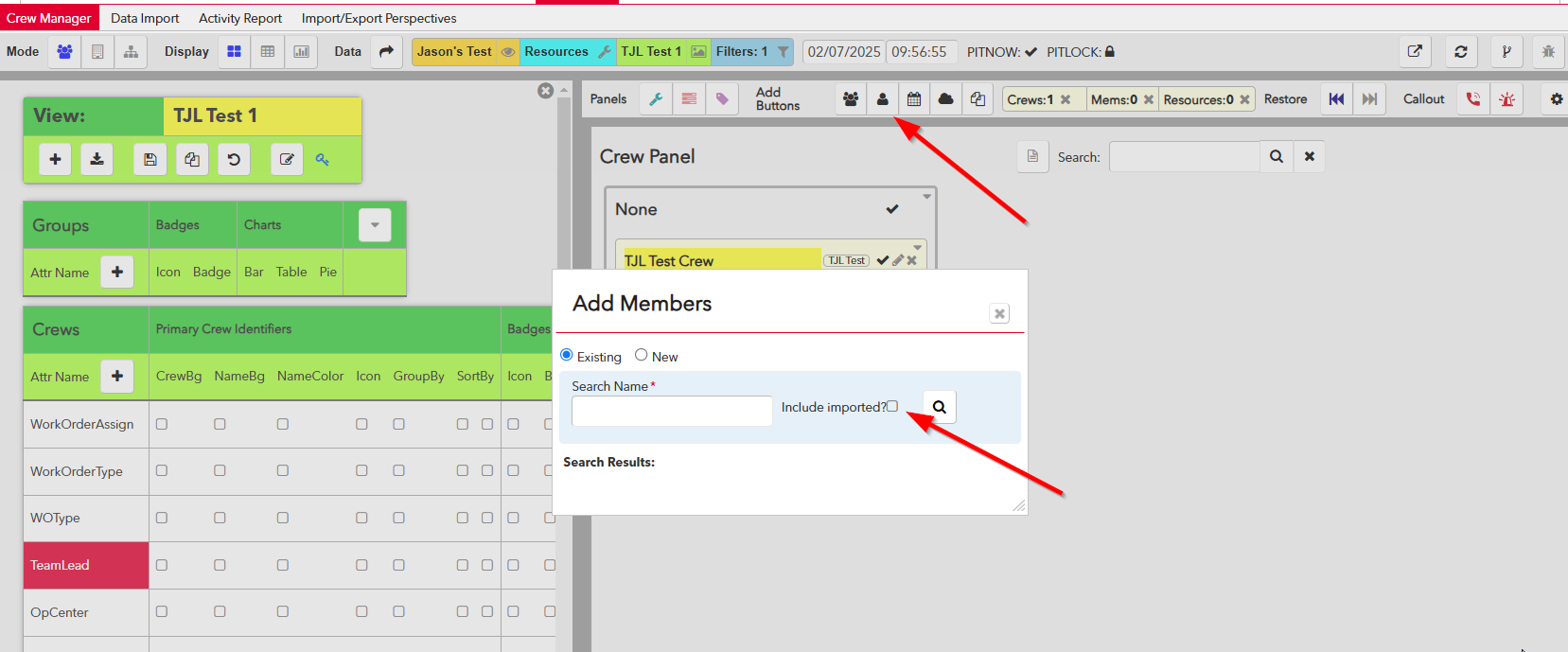Viewport: 1568px width, 652px height.
Task: Click the bug icon in top-right toolbar
Action: click(1548, 52)
